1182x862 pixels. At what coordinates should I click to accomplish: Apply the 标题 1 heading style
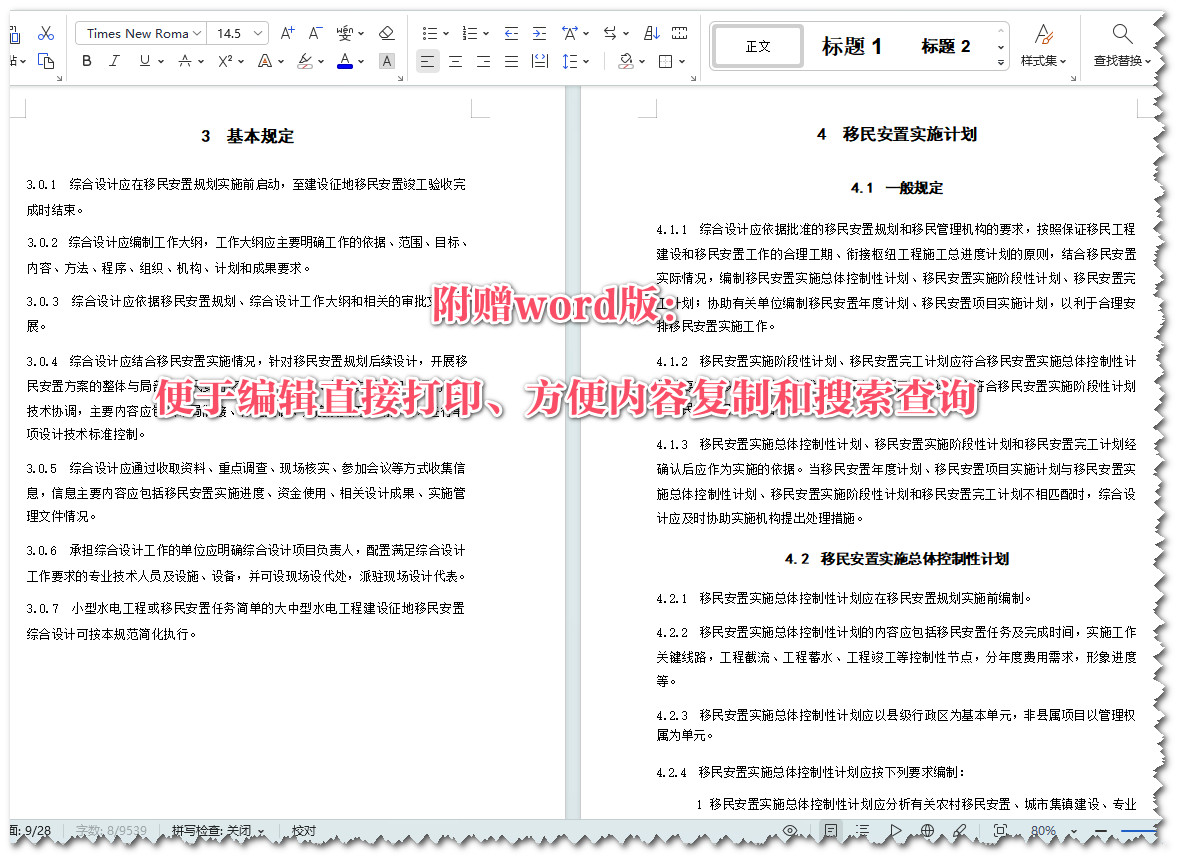[851, 46]
